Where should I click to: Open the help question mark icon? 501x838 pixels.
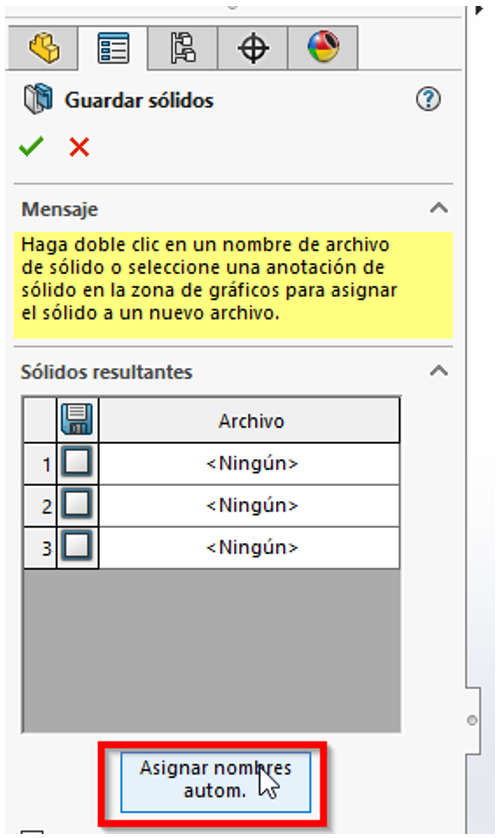click(x=428, y=99)
